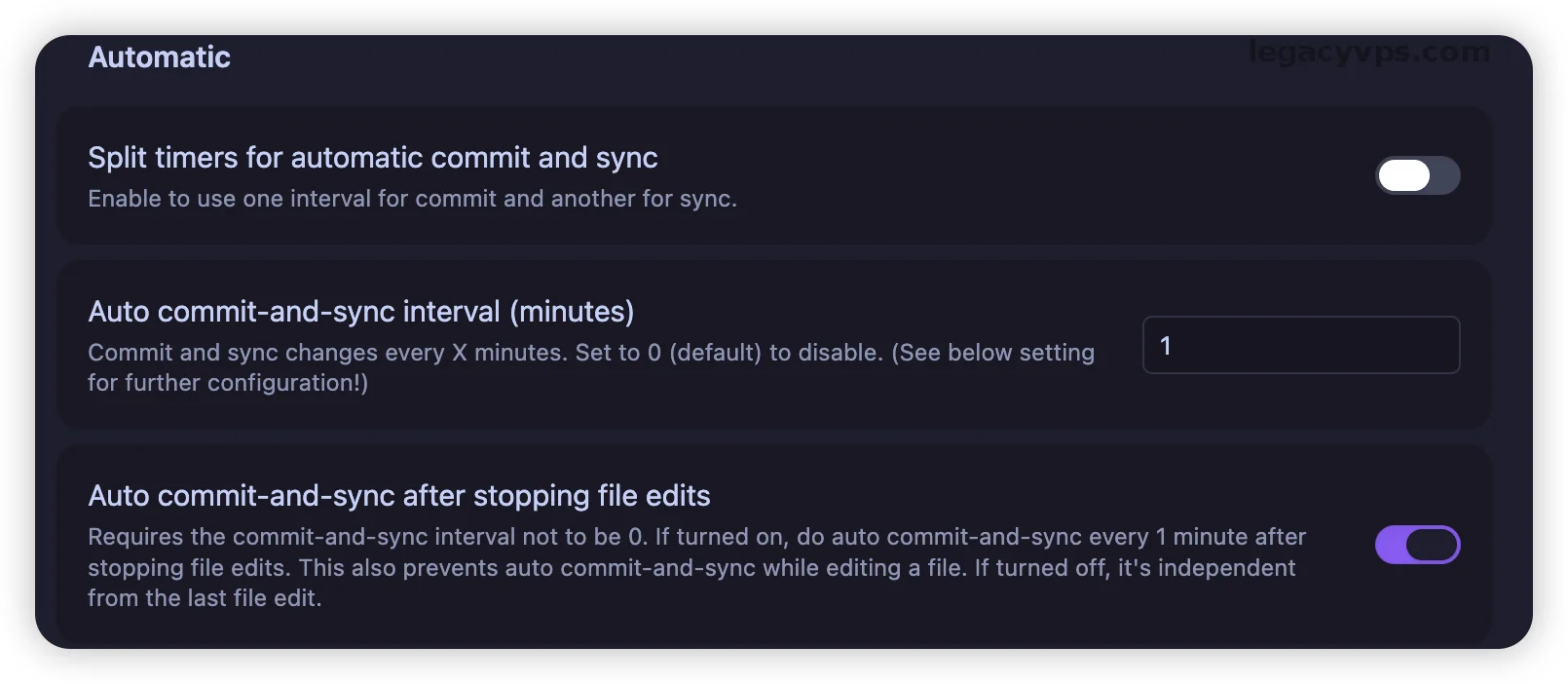1568x684 pixels.
Task: Click 'from the last file edit.' text line
Action: pos(204,598)
